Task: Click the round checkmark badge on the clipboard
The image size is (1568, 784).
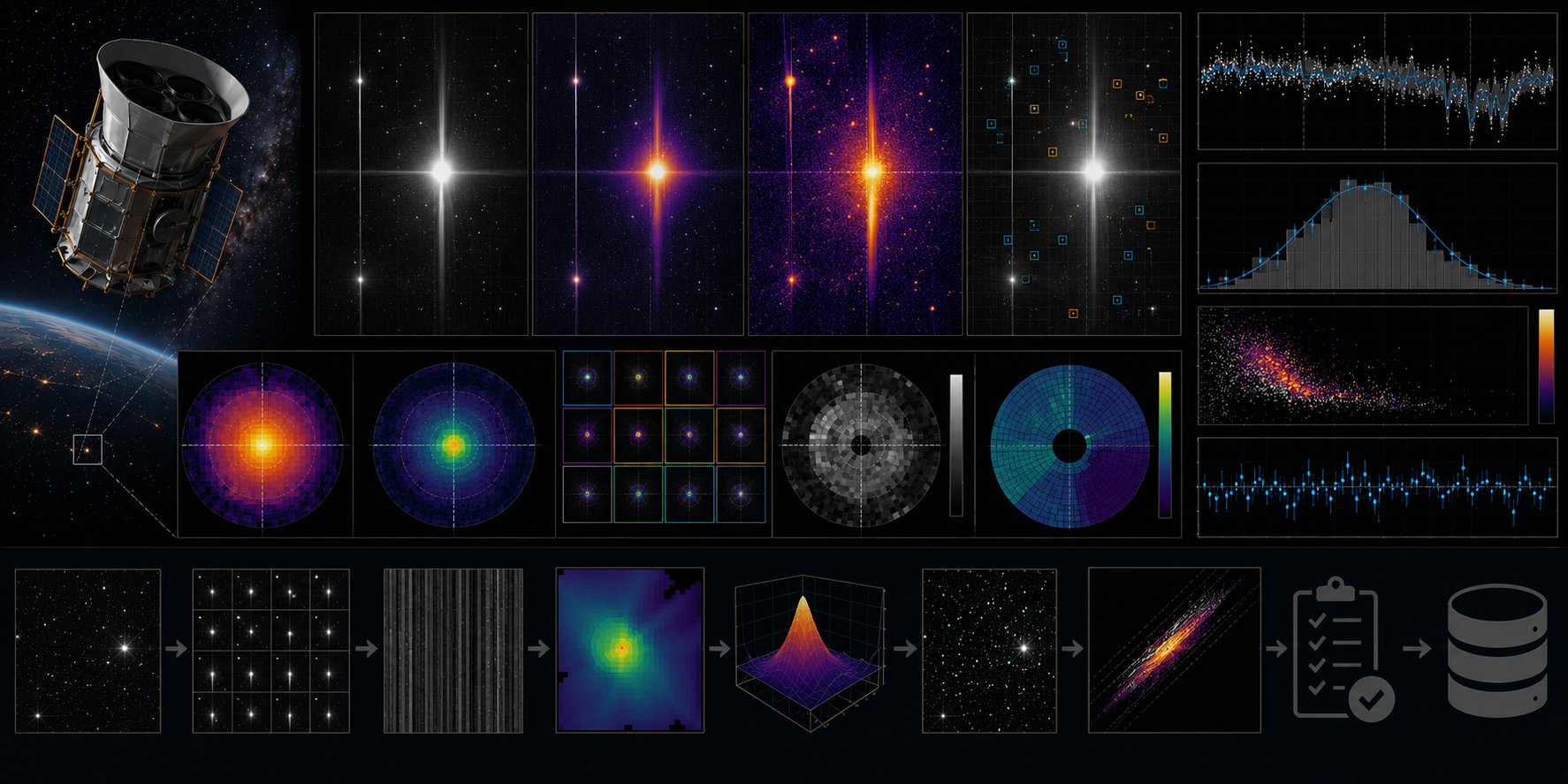Action: pyautogui.click(x=1372, y=700)
